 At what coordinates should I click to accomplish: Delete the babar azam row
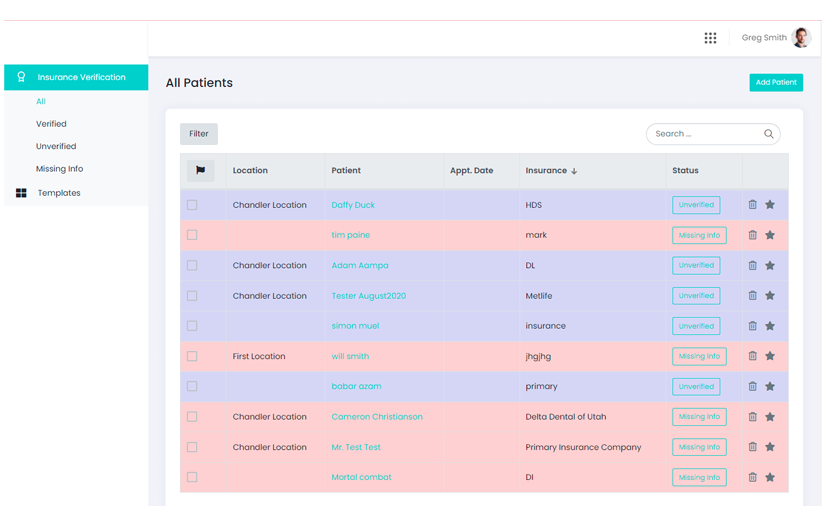(x=752, y=387)
